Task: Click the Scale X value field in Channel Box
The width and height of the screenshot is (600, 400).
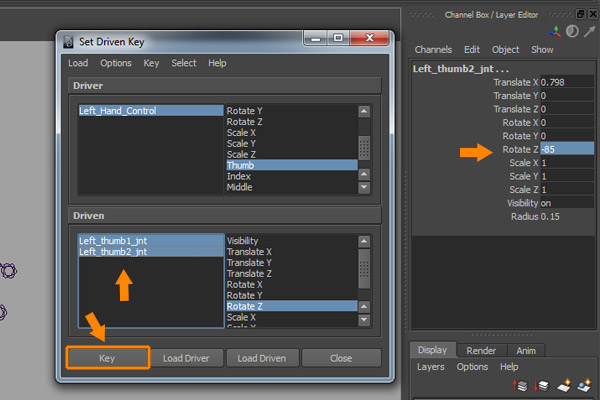Action: 567,163
